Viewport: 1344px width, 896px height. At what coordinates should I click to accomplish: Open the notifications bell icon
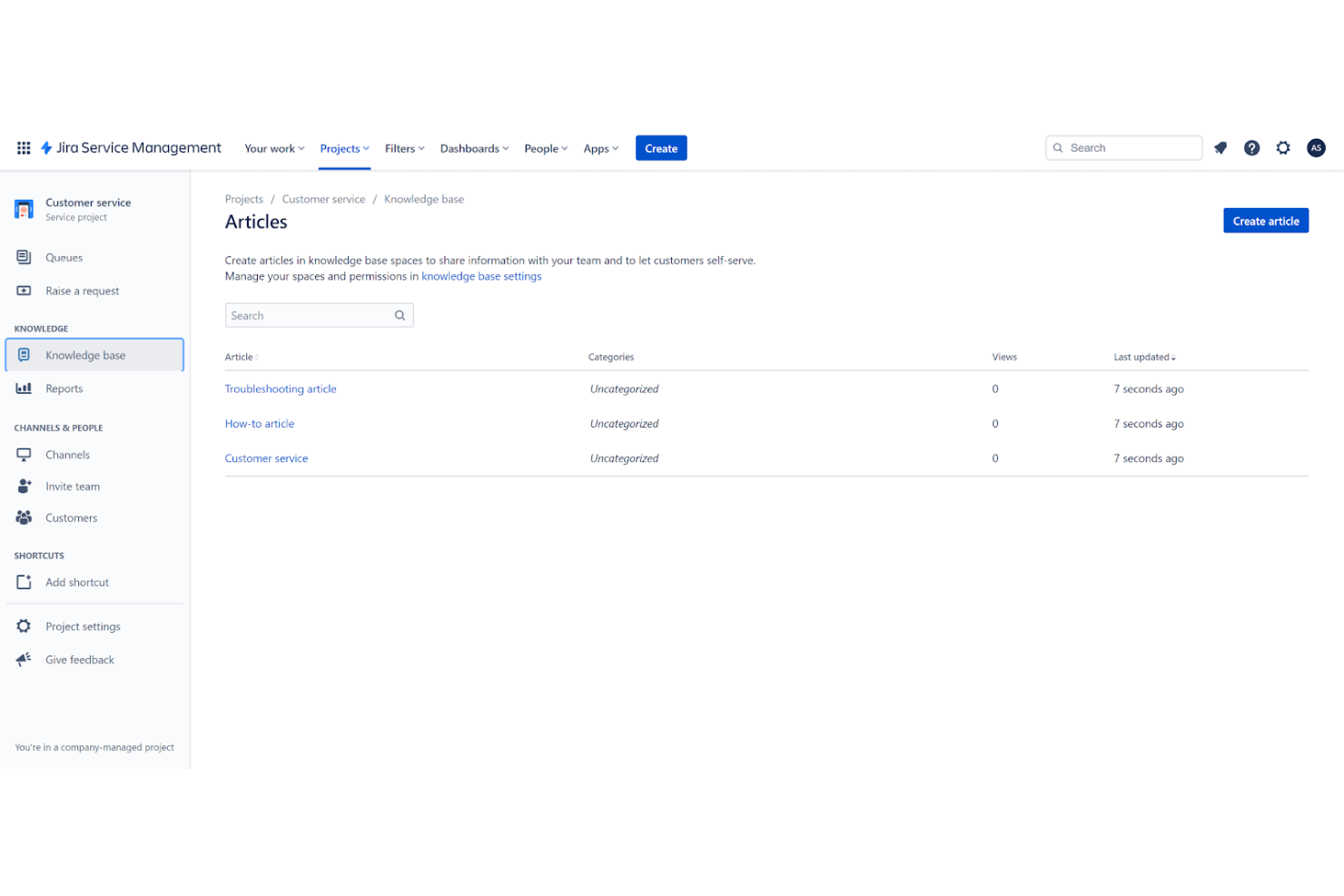(x=1220, y=147)
